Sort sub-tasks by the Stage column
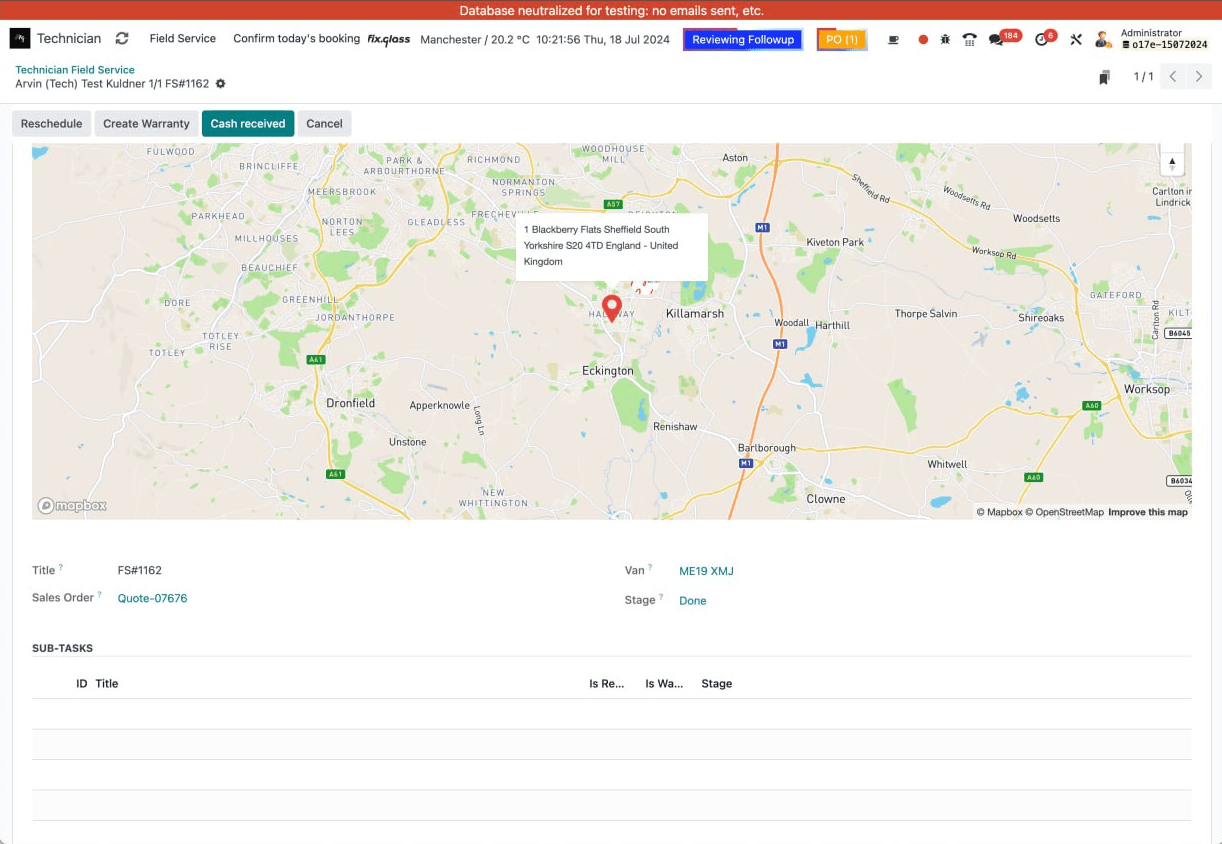 tap(717, 684)
